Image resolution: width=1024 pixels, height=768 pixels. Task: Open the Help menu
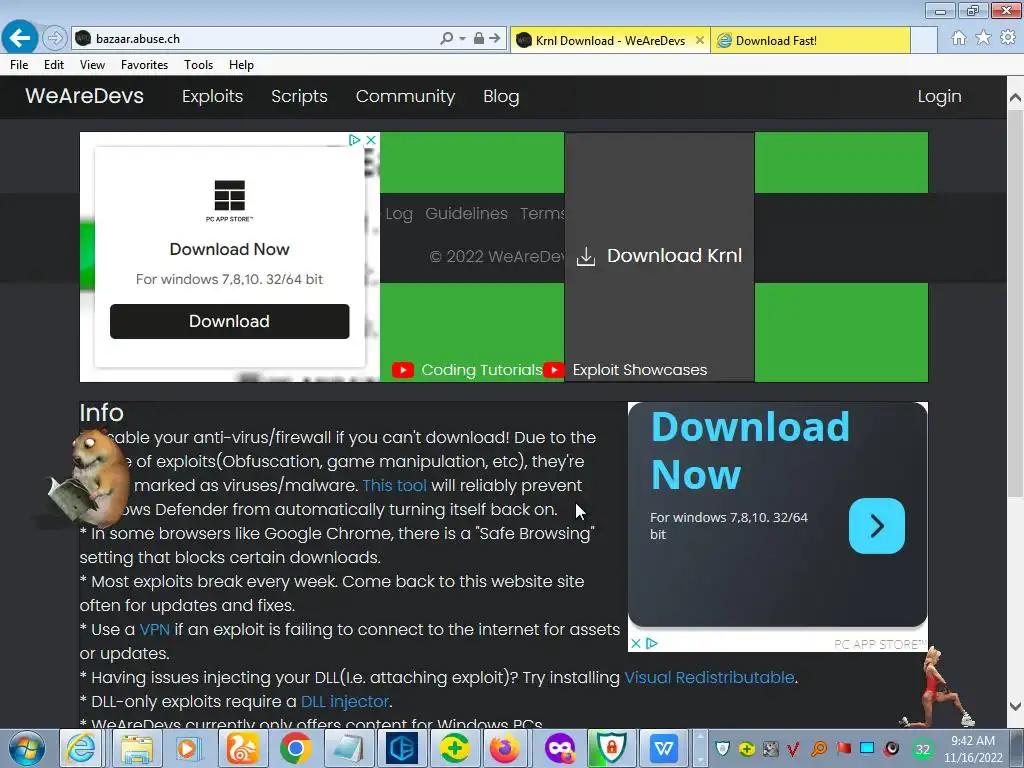coord(241,65)
